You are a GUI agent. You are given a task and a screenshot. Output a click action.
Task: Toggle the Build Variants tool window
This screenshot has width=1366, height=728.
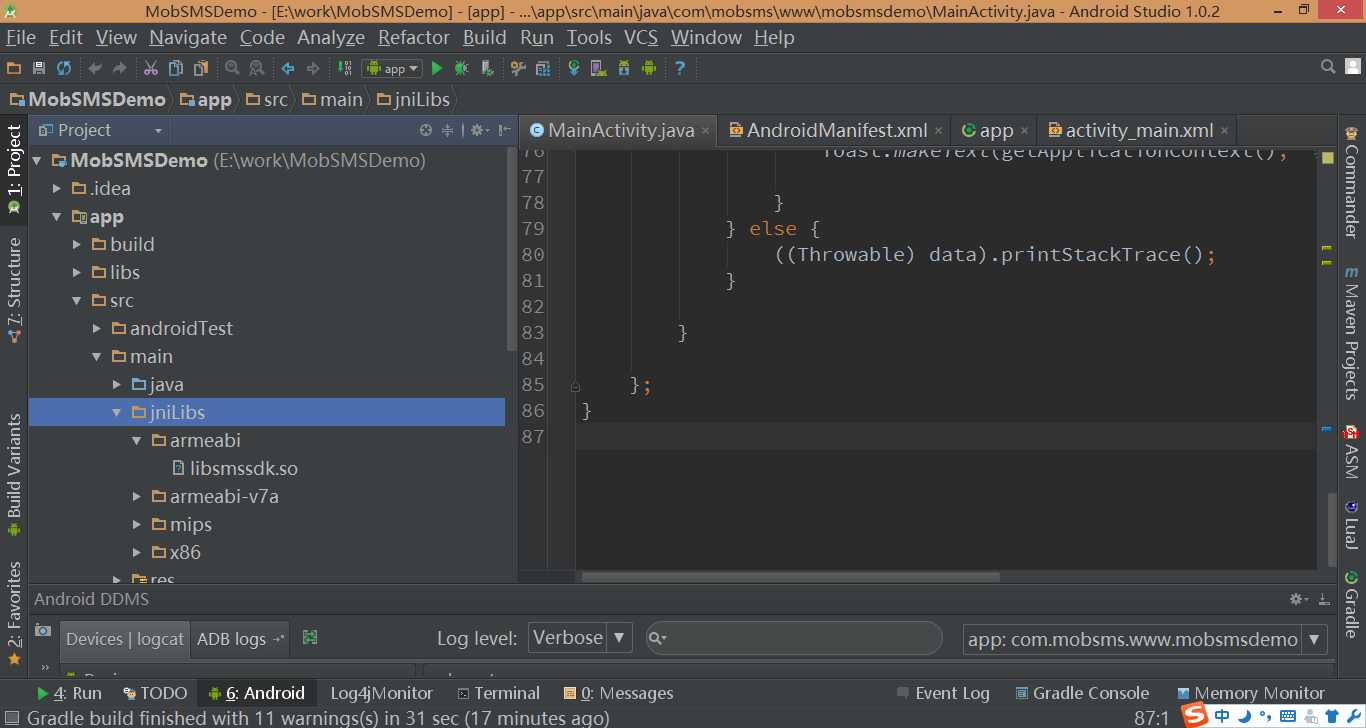point(14,475)
